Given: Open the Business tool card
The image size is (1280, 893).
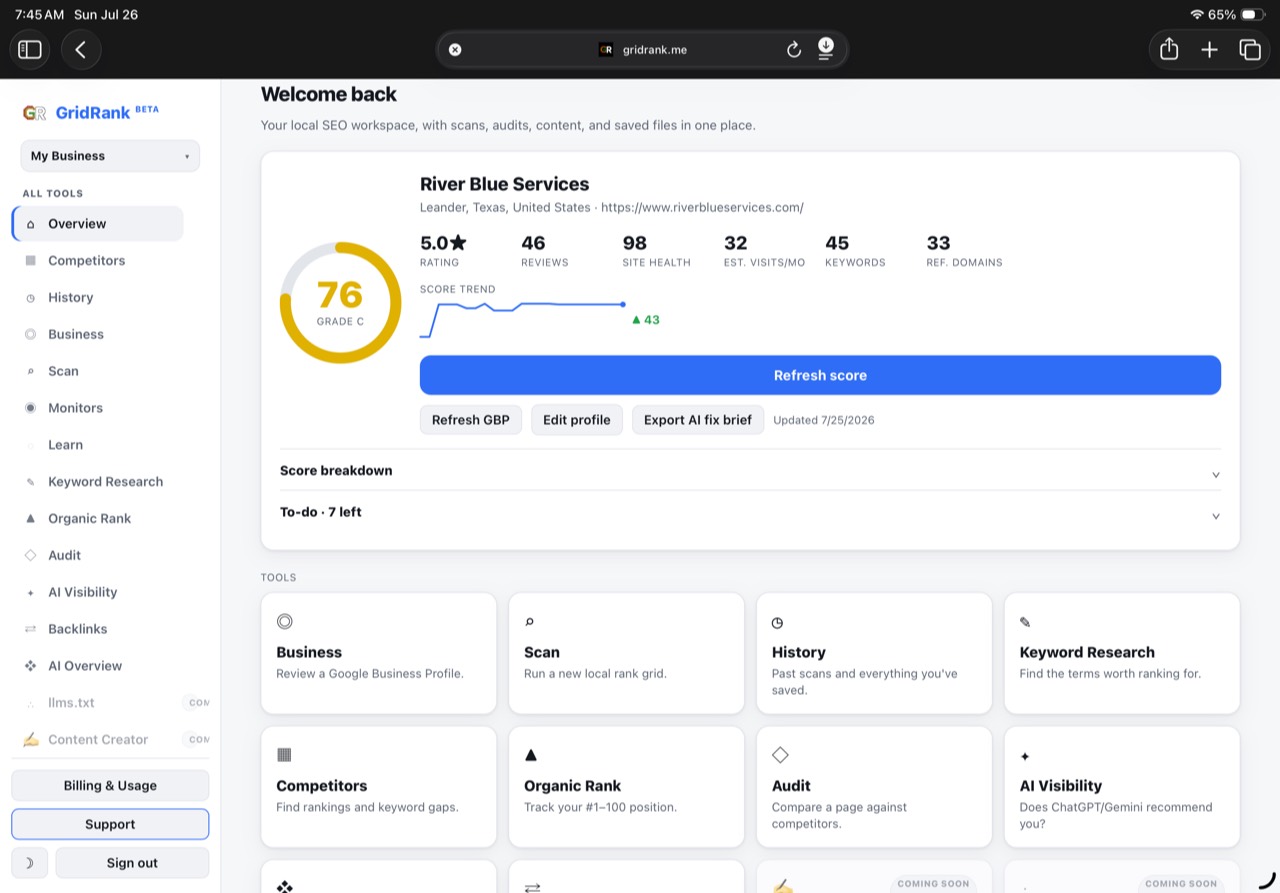Looking at the screenshot, I should 378,653.
